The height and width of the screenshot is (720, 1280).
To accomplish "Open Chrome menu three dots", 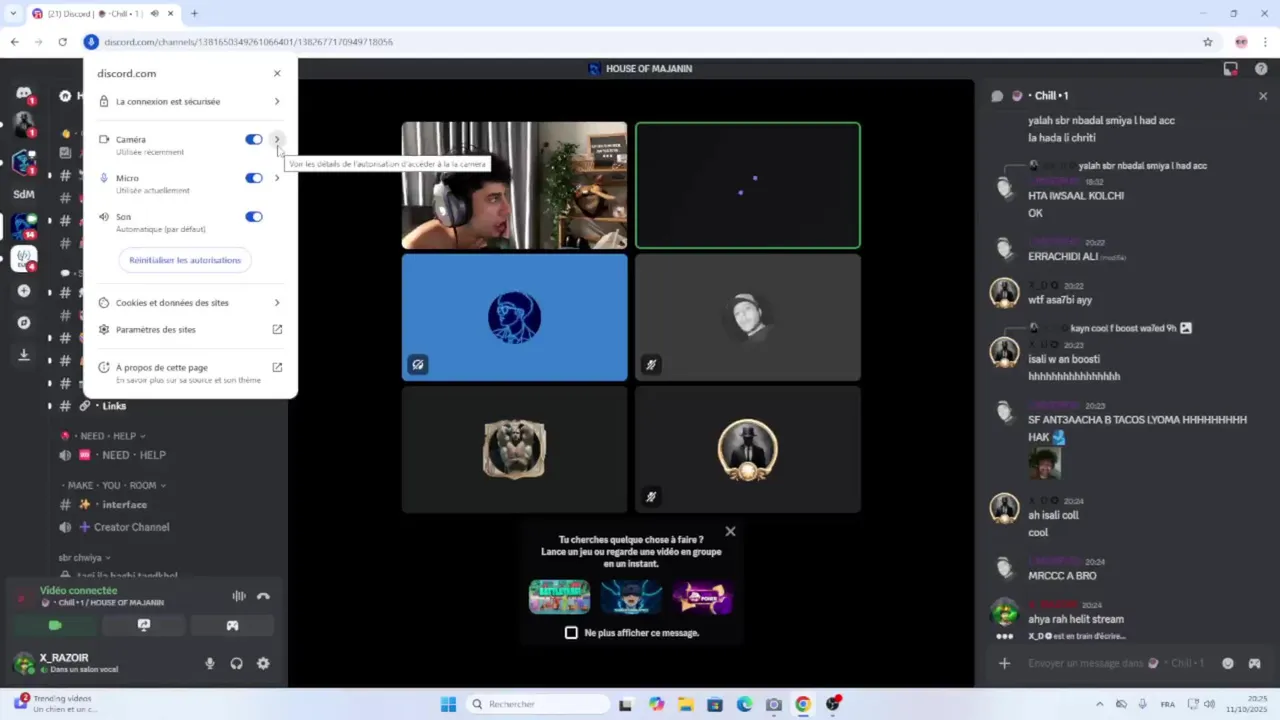I will pos(1266,42).
